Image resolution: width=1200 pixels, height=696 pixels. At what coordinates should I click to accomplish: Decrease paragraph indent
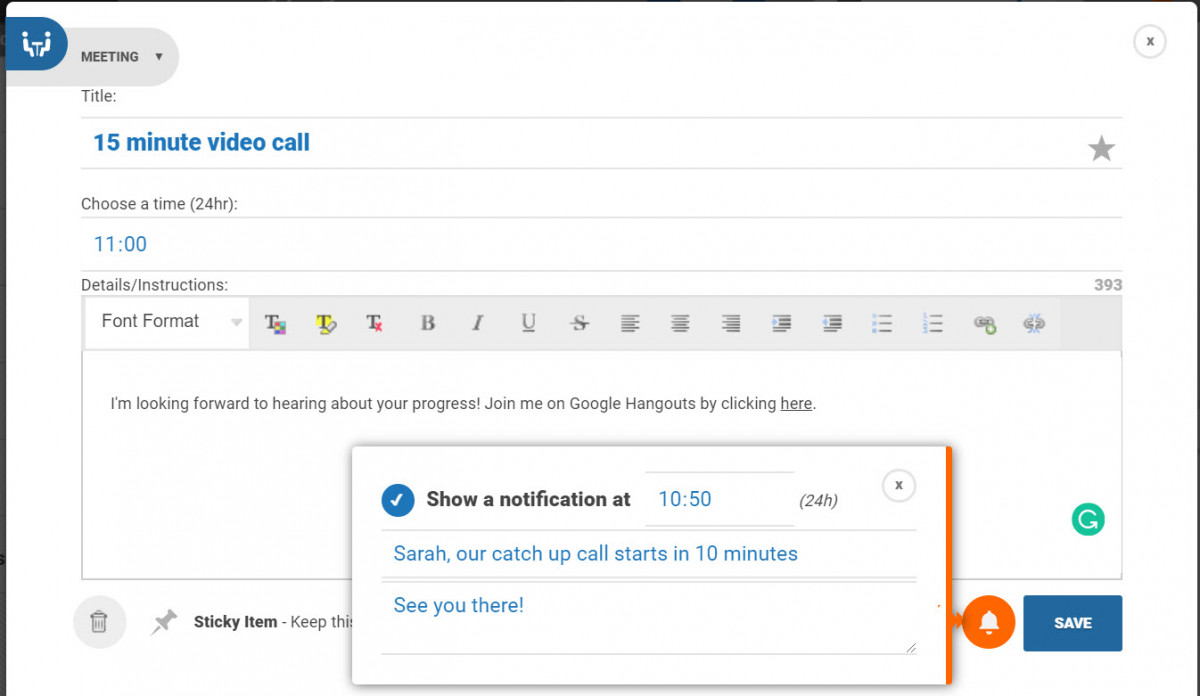(832, 323)
